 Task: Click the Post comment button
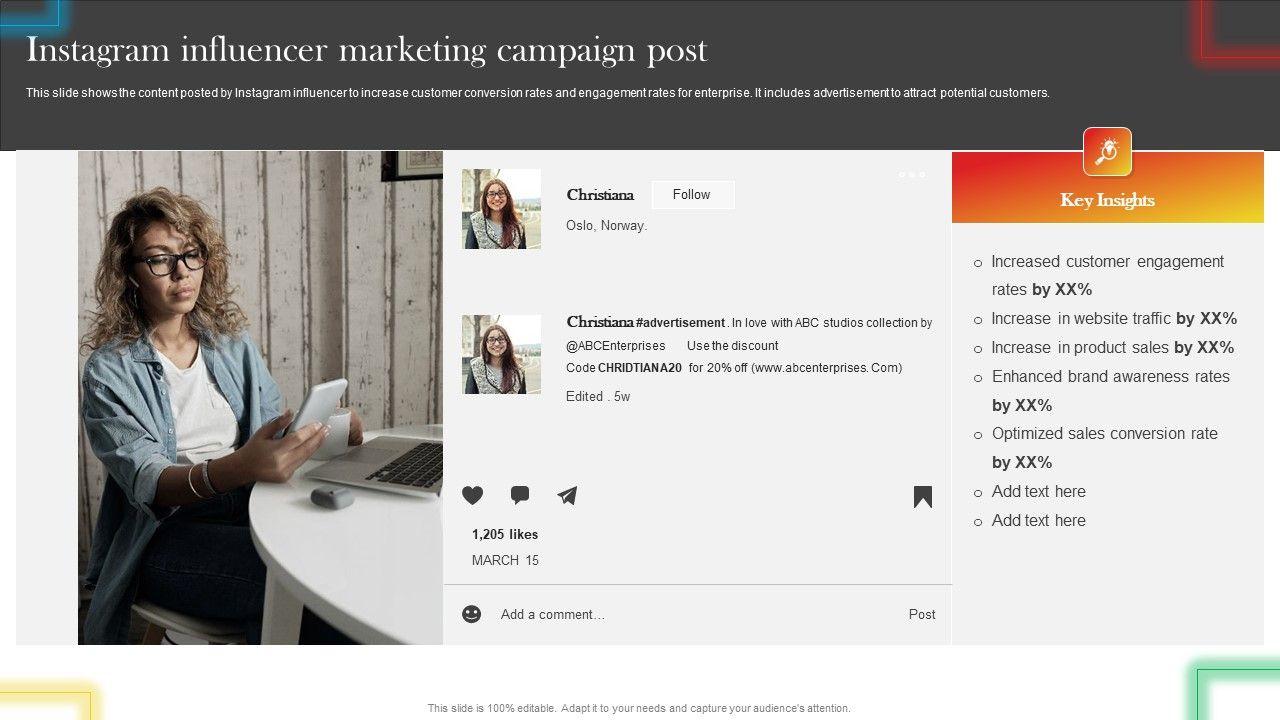click(x=921, y=614)
